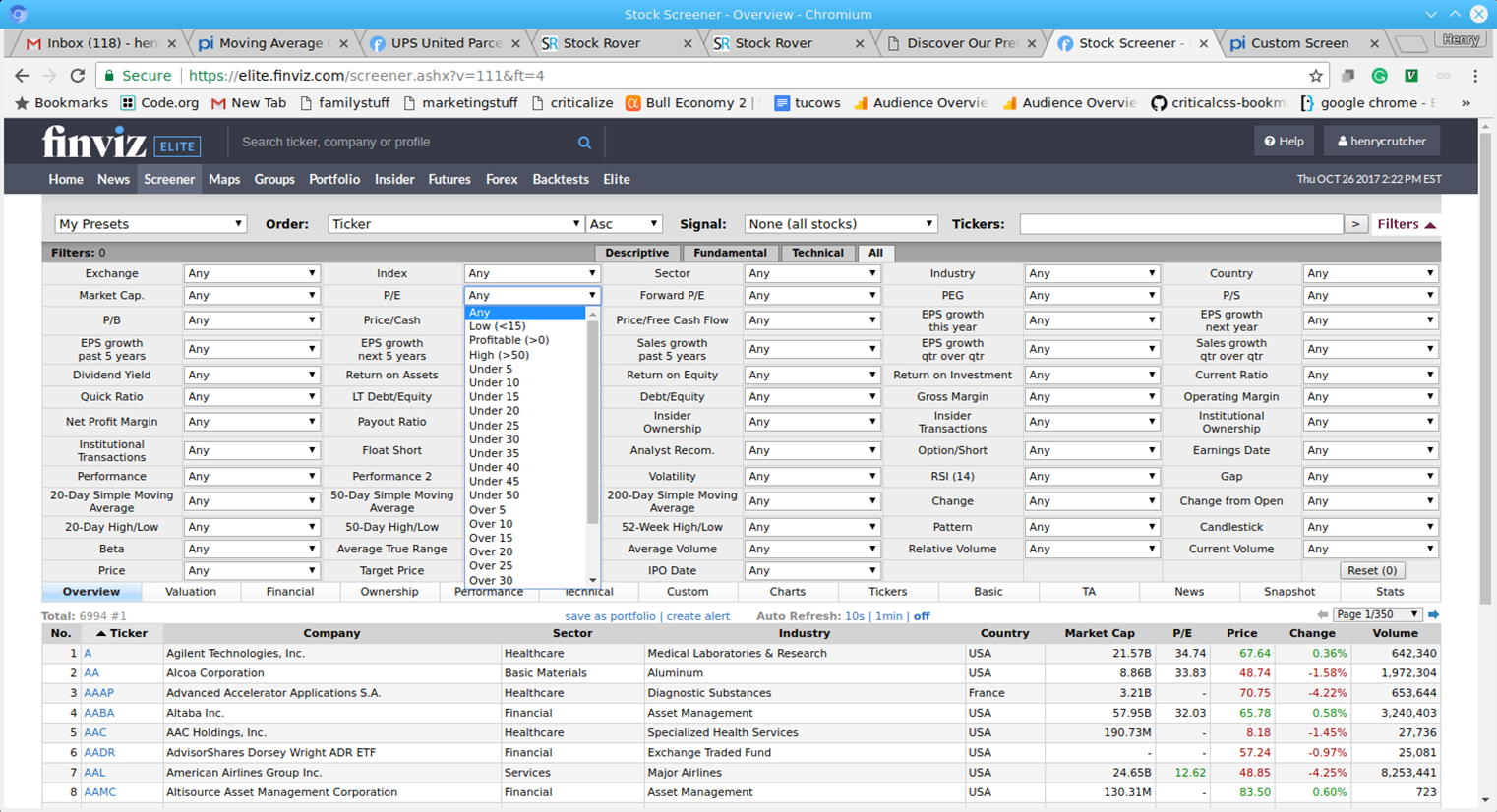This screenshot has width=1497, height=812.
Task: Set auto refresh to 1min
Action: (x=889, y=616)
